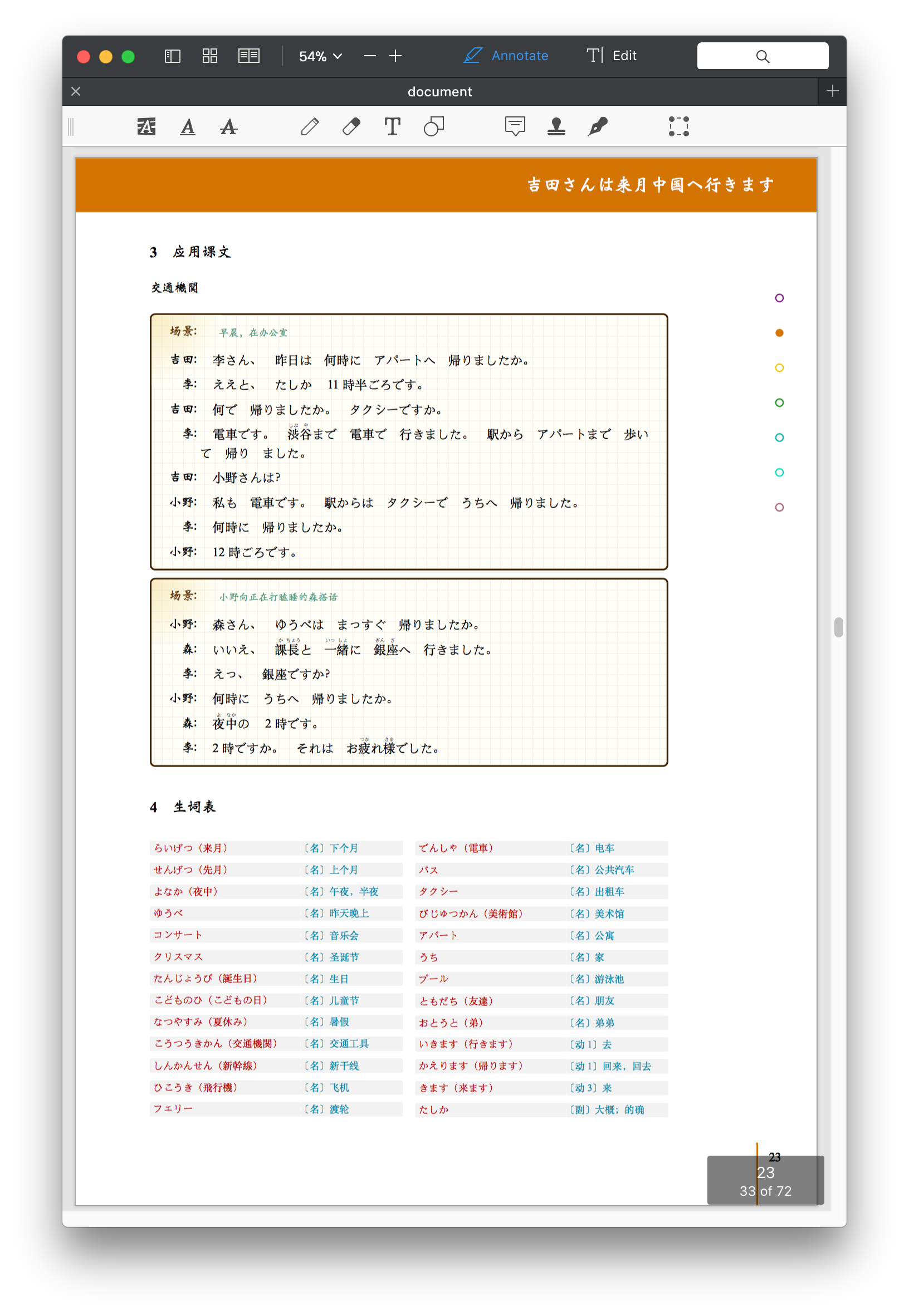
Task: Click the heading 3 应用课文
Action: [x=190, y=252]
